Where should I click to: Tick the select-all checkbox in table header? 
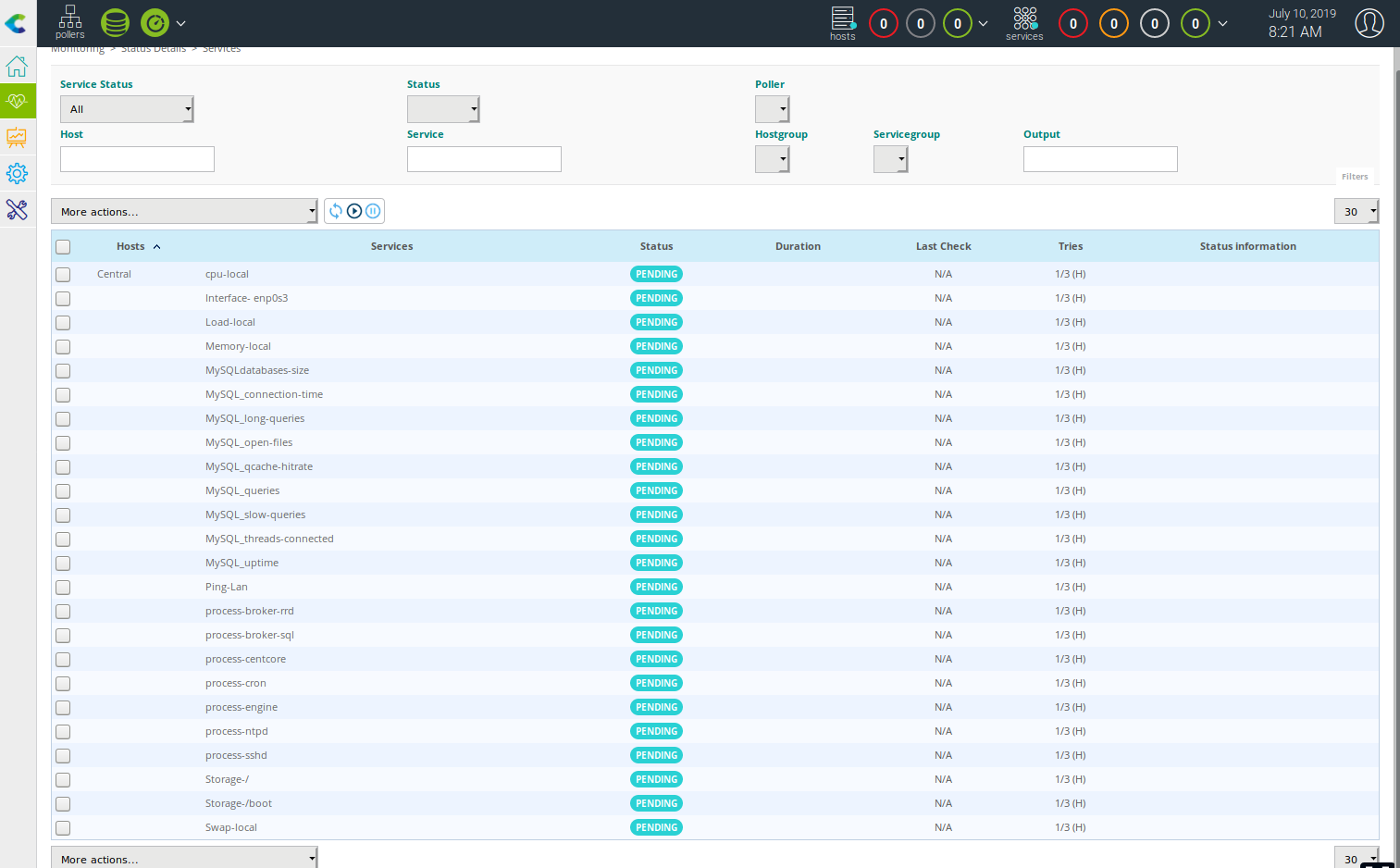point(63,247)
